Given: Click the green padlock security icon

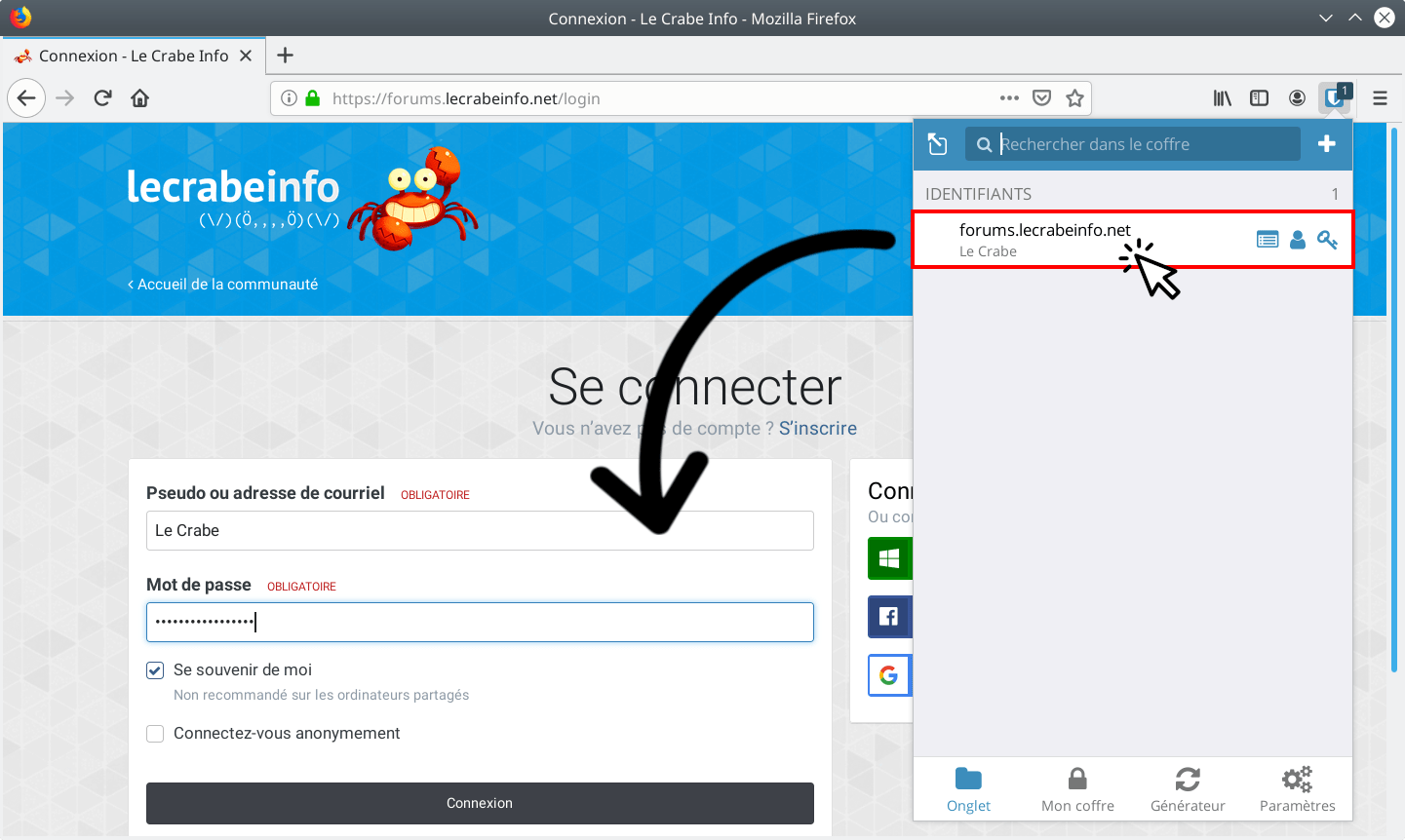Looking at the screenshot, I should 312,98.
